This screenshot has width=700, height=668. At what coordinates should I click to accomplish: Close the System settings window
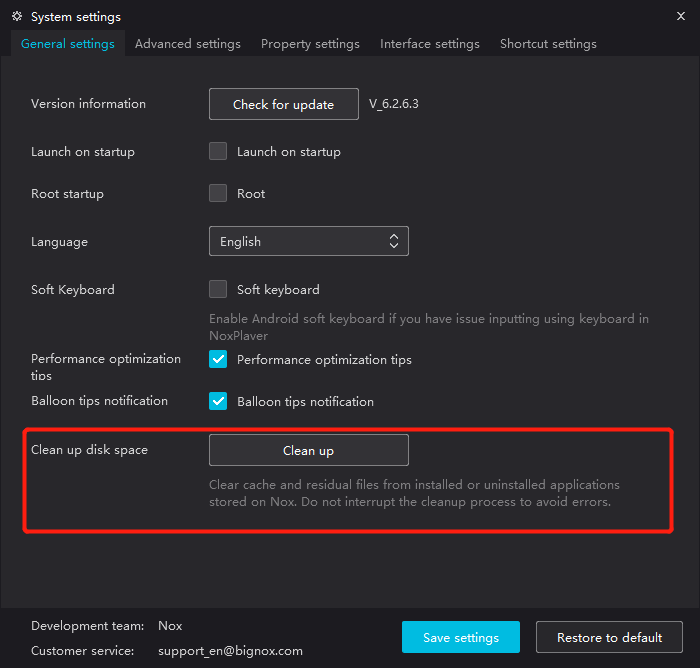[x=681, y=16]
